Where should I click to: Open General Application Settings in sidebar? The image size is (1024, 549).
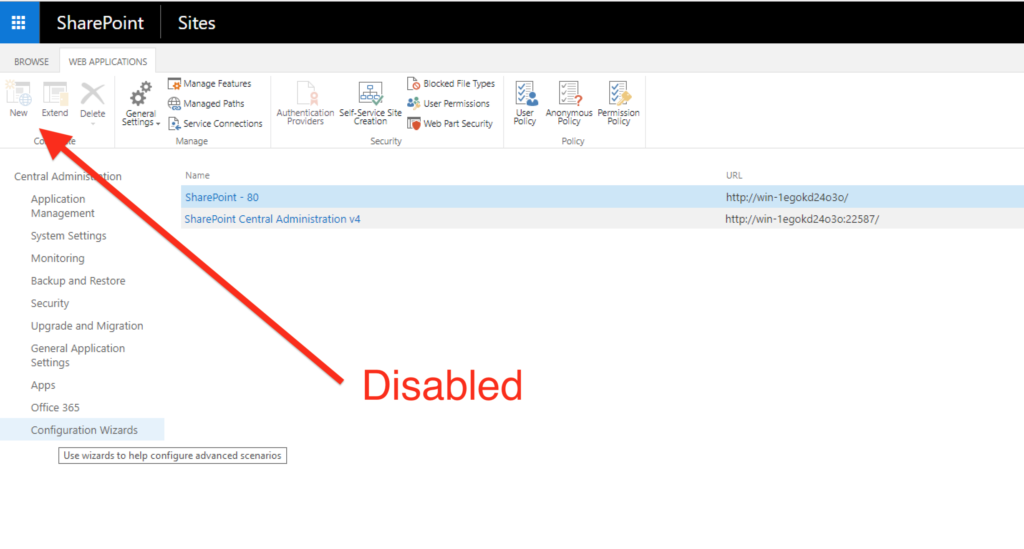tap(78, 355)
